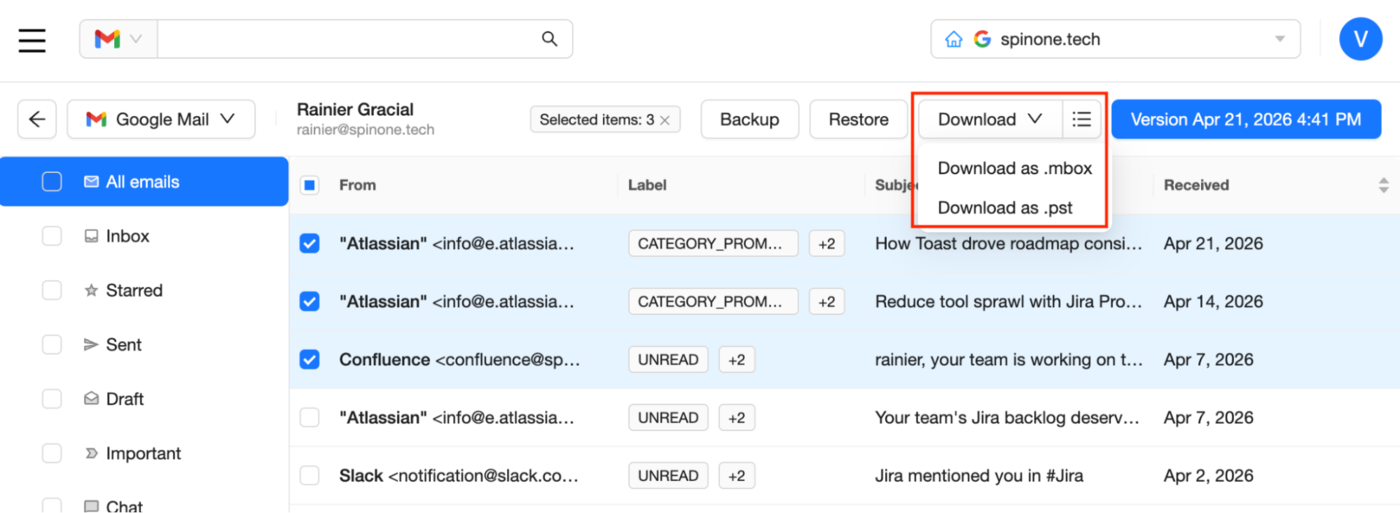1400x513 pixels.
Task: Click the home icon beside spinone.tech
Action: point(954,40)
